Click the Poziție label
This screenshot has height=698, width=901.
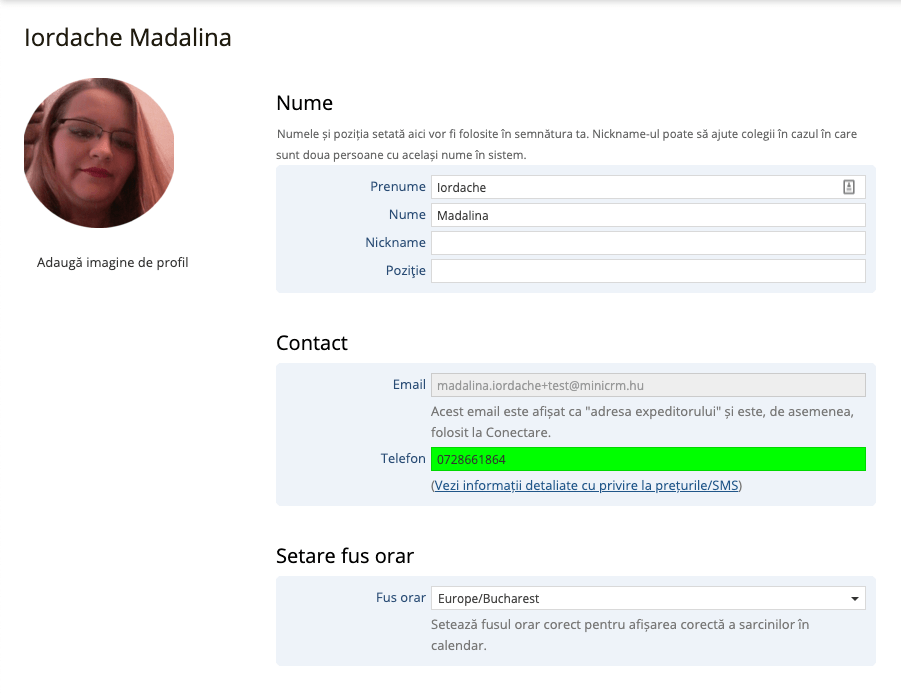(406, 271)
